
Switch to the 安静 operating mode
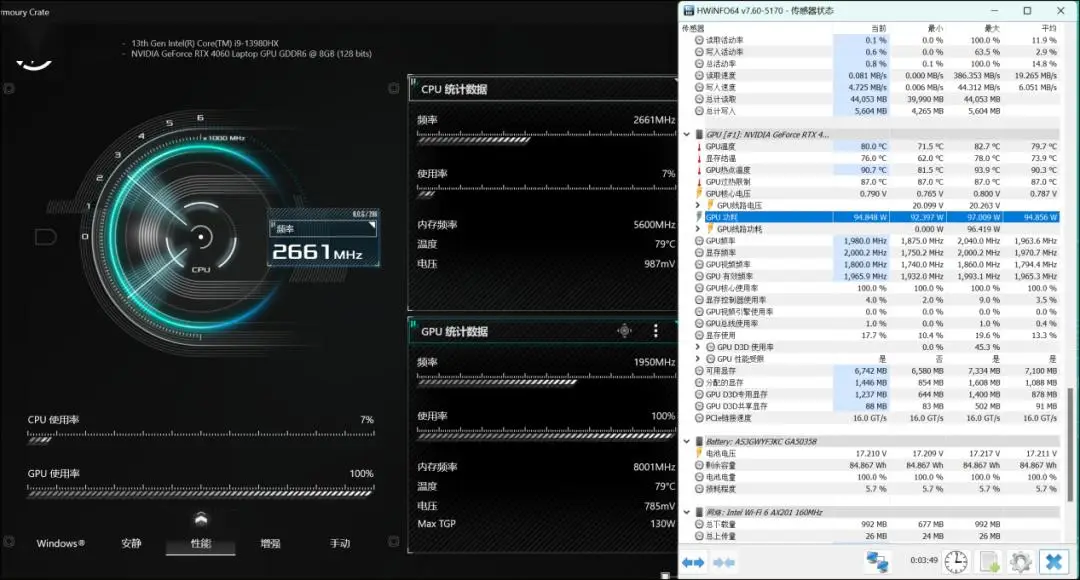click(131, 543)
